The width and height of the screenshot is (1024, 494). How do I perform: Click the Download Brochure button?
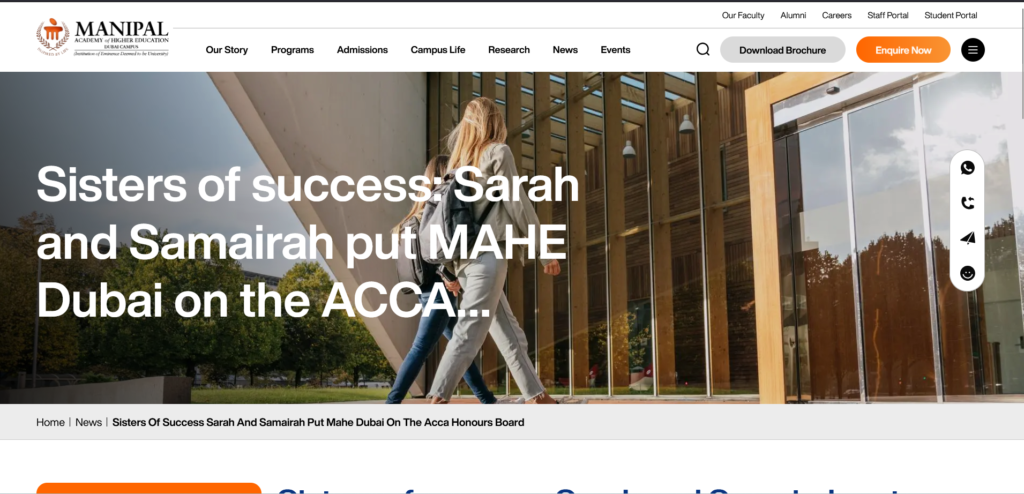click(x=782, y=50)
